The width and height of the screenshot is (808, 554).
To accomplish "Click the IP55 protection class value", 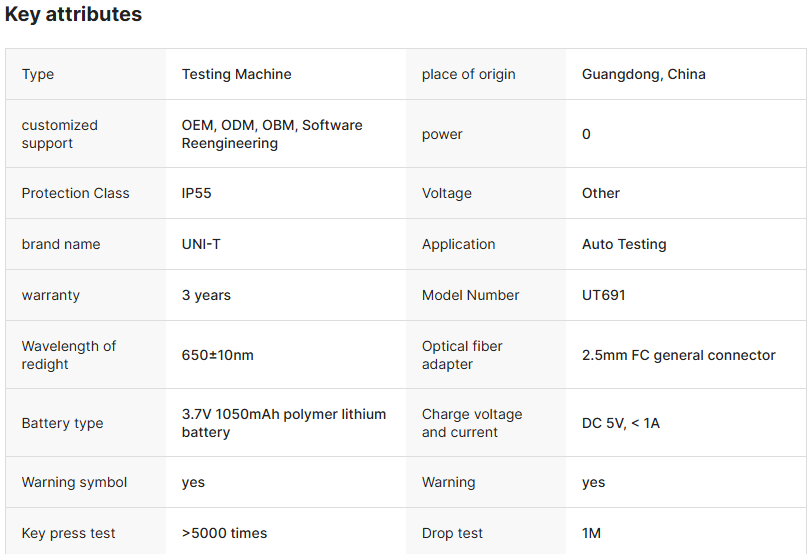I will [x=196, y=193].
